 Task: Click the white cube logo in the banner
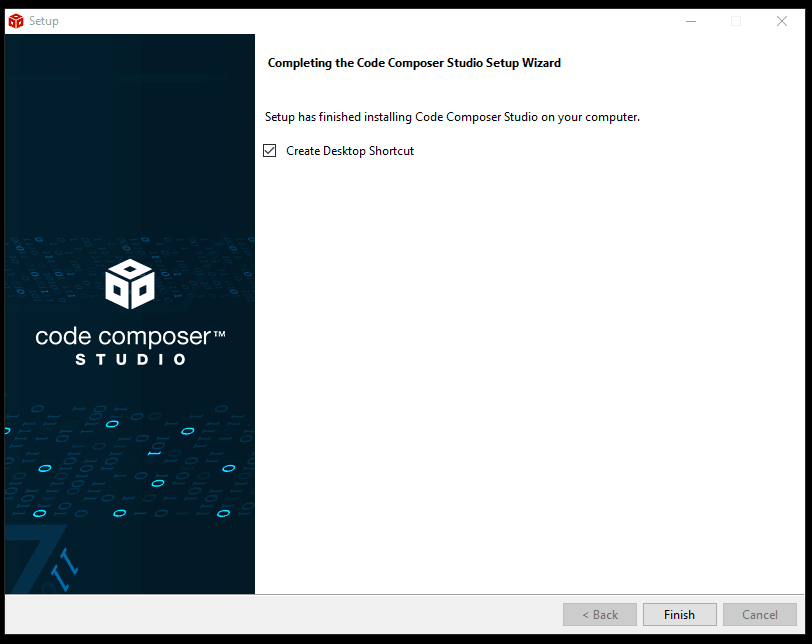click(130, 284)
